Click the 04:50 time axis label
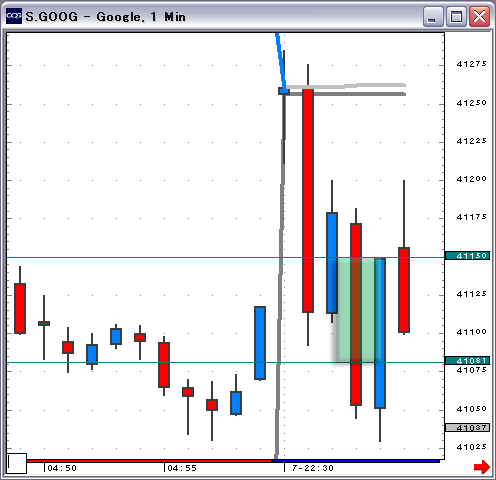Screen dimensions: 496x480 [x=62, y=468]
